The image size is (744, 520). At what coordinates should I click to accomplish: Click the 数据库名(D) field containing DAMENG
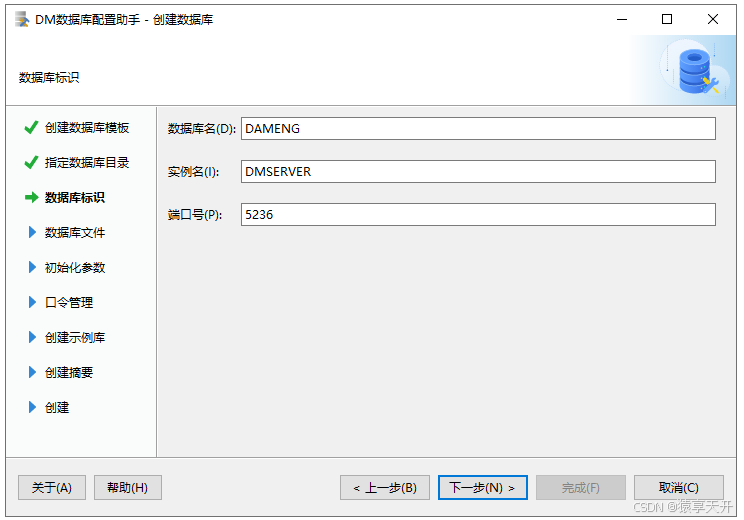pos(478,129)
